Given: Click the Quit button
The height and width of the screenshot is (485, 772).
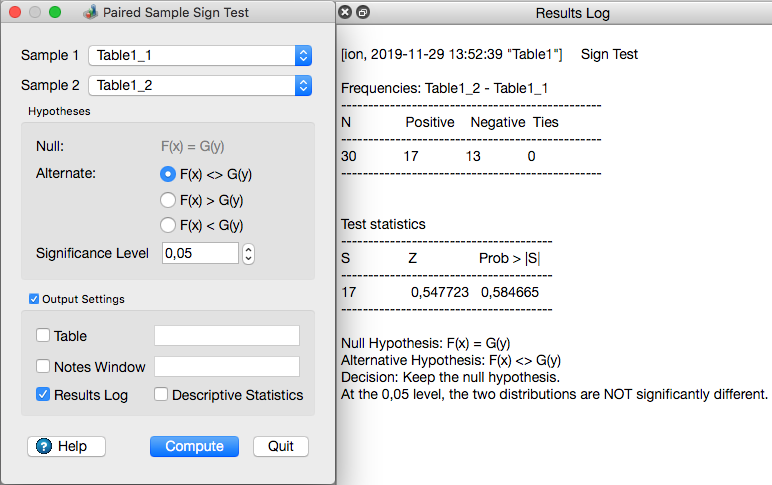Looking at the screenshot, I should [281, 446].
